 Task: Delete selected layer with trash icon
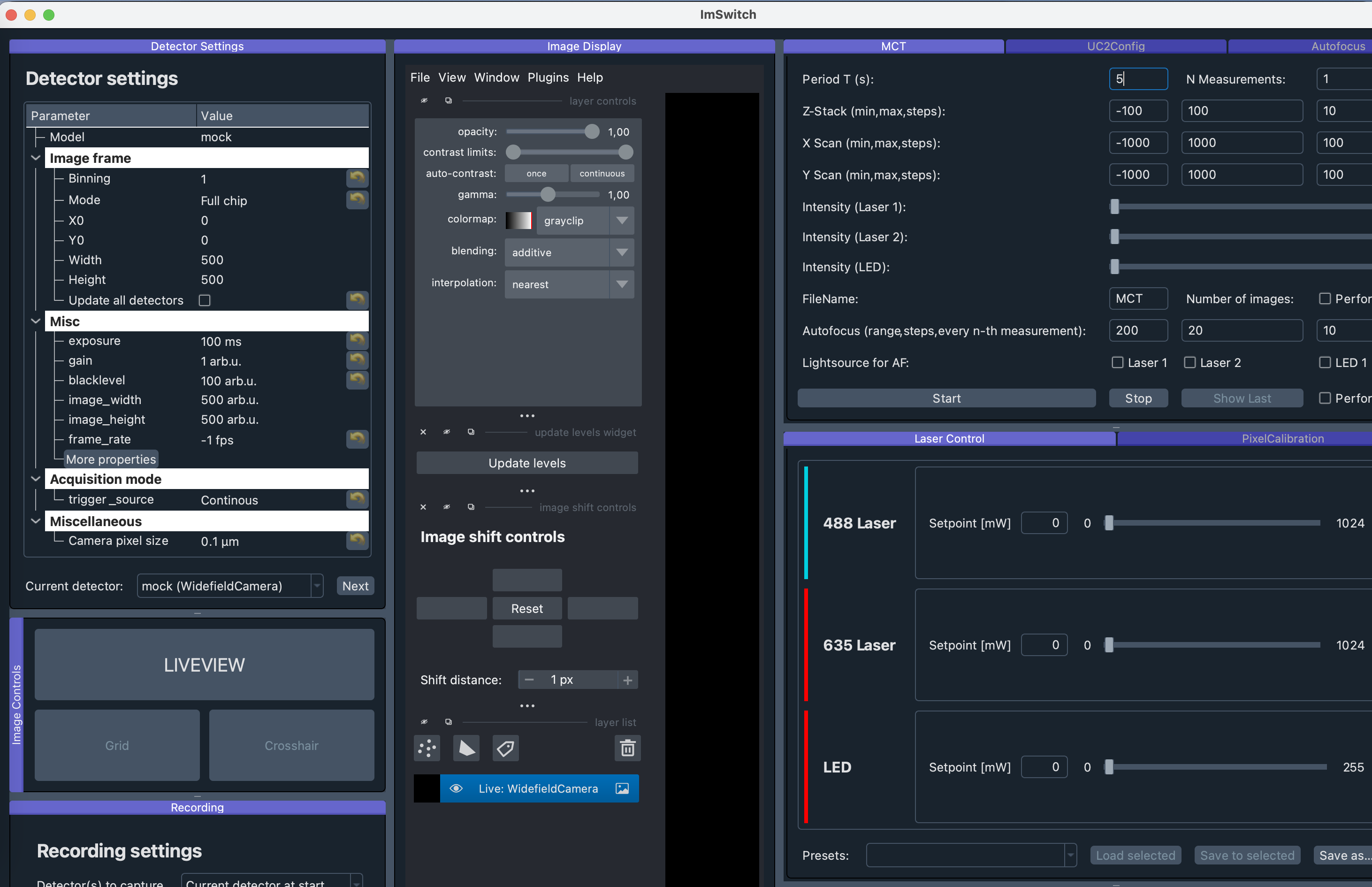(x=627, y=748)
